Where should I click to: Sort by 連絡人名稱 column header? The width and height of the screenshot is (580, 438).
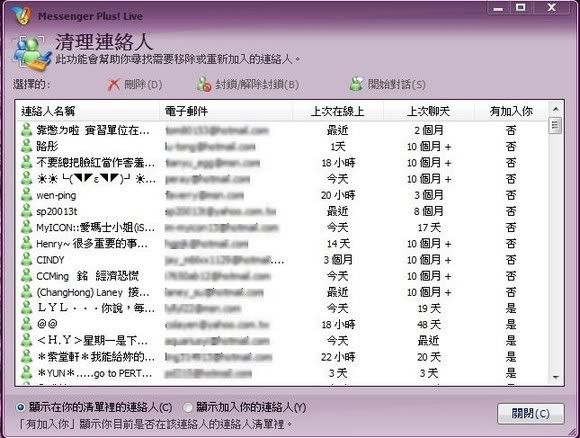89,111
